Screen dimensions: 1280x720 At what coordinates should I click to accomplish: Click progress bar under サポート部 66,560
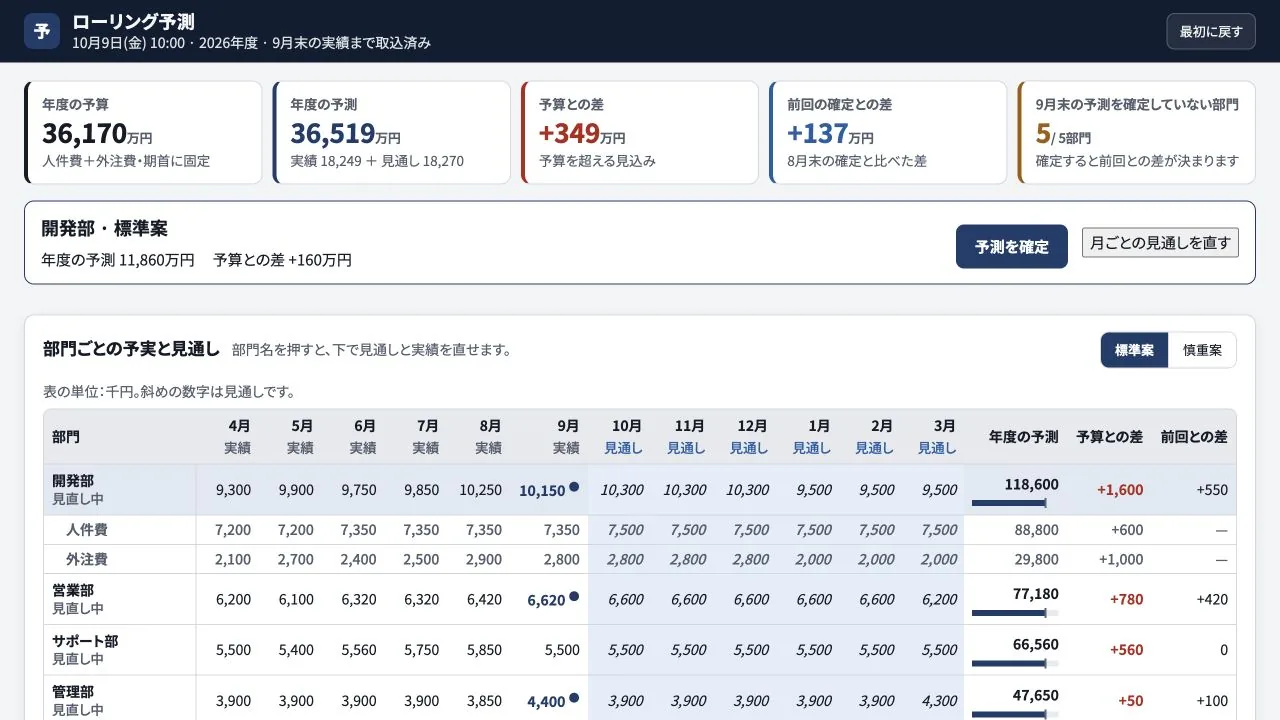point(1015,663)
